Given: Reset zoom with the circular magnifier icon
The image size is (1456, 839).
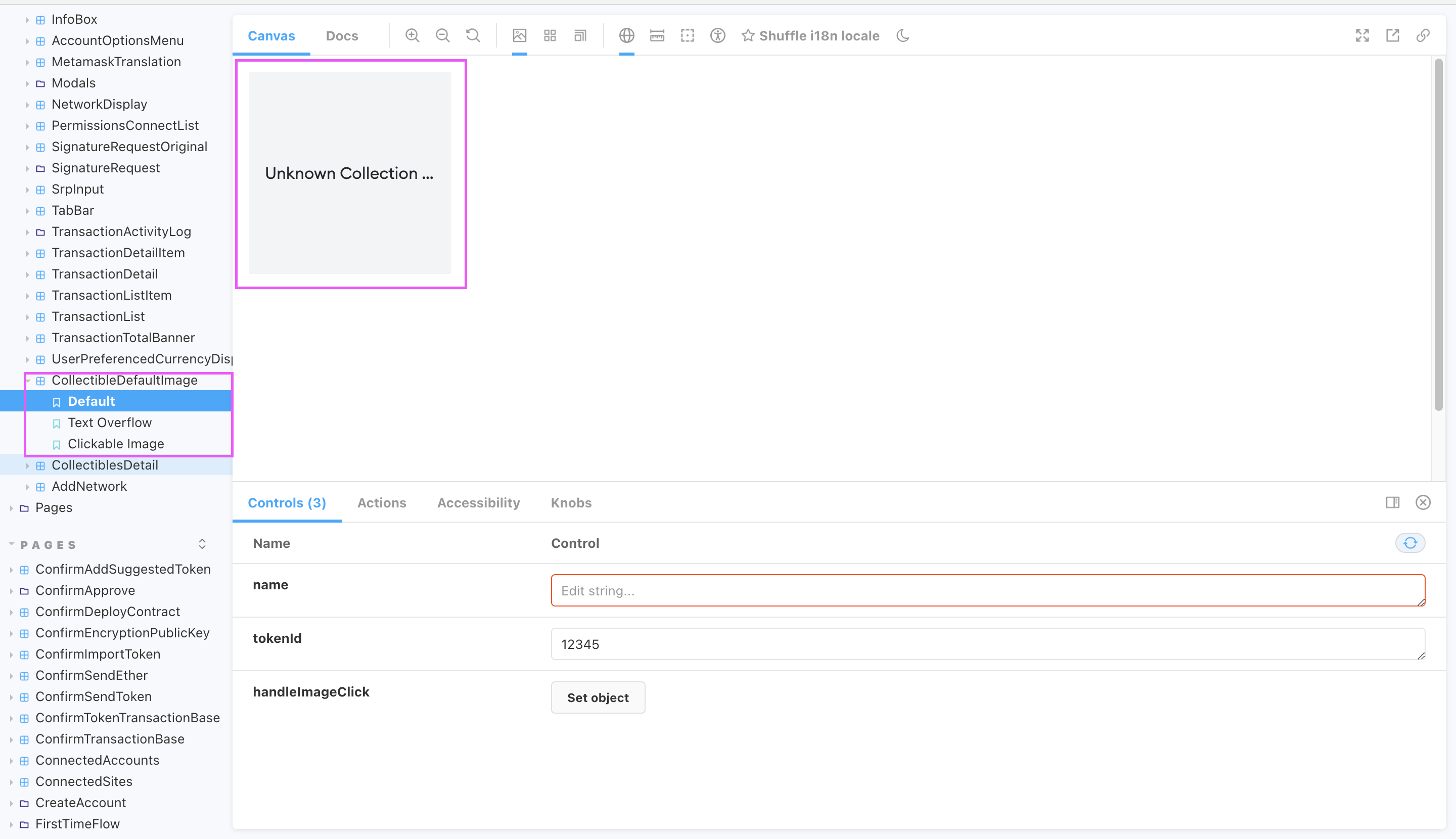Looking at the screenshot, I should coord(473,36).
